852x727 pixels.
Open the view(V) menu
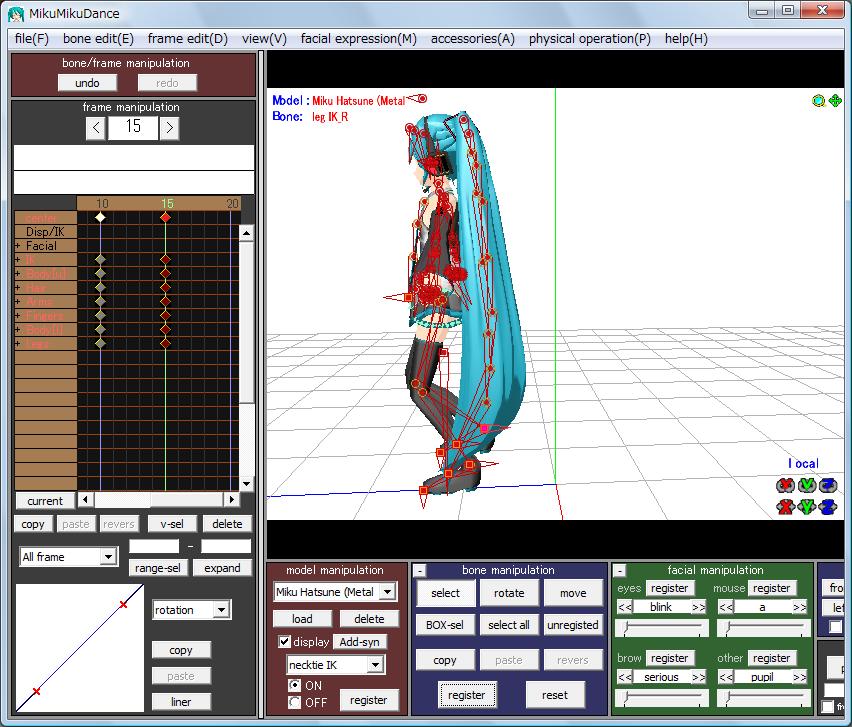[x=264, y=39]
